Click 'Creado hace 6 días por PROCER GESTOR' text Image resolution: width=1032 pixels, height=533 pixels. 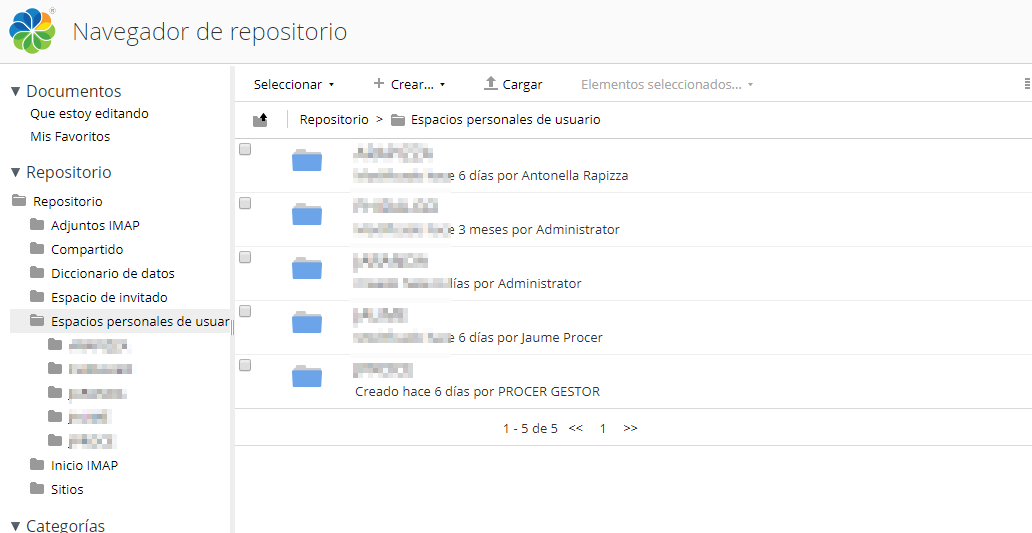(477, 392)
